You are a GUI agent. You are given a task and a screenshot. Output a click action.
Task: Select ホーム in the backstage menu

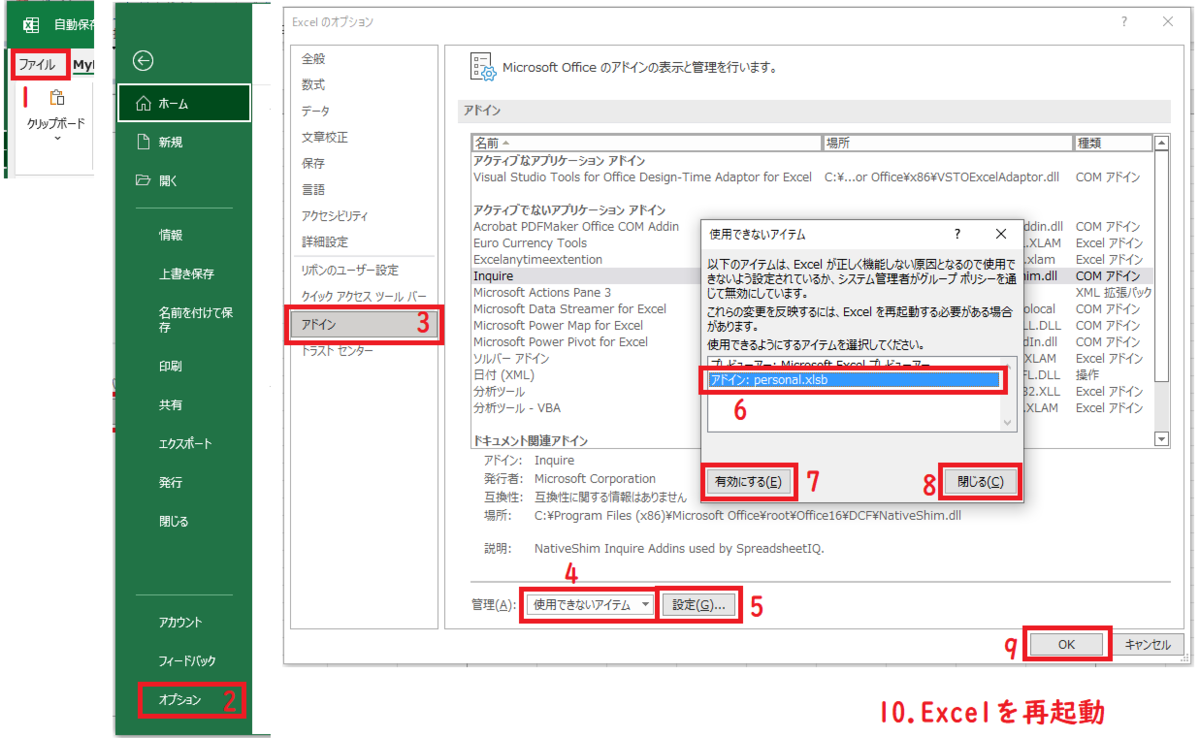(184, 103)
